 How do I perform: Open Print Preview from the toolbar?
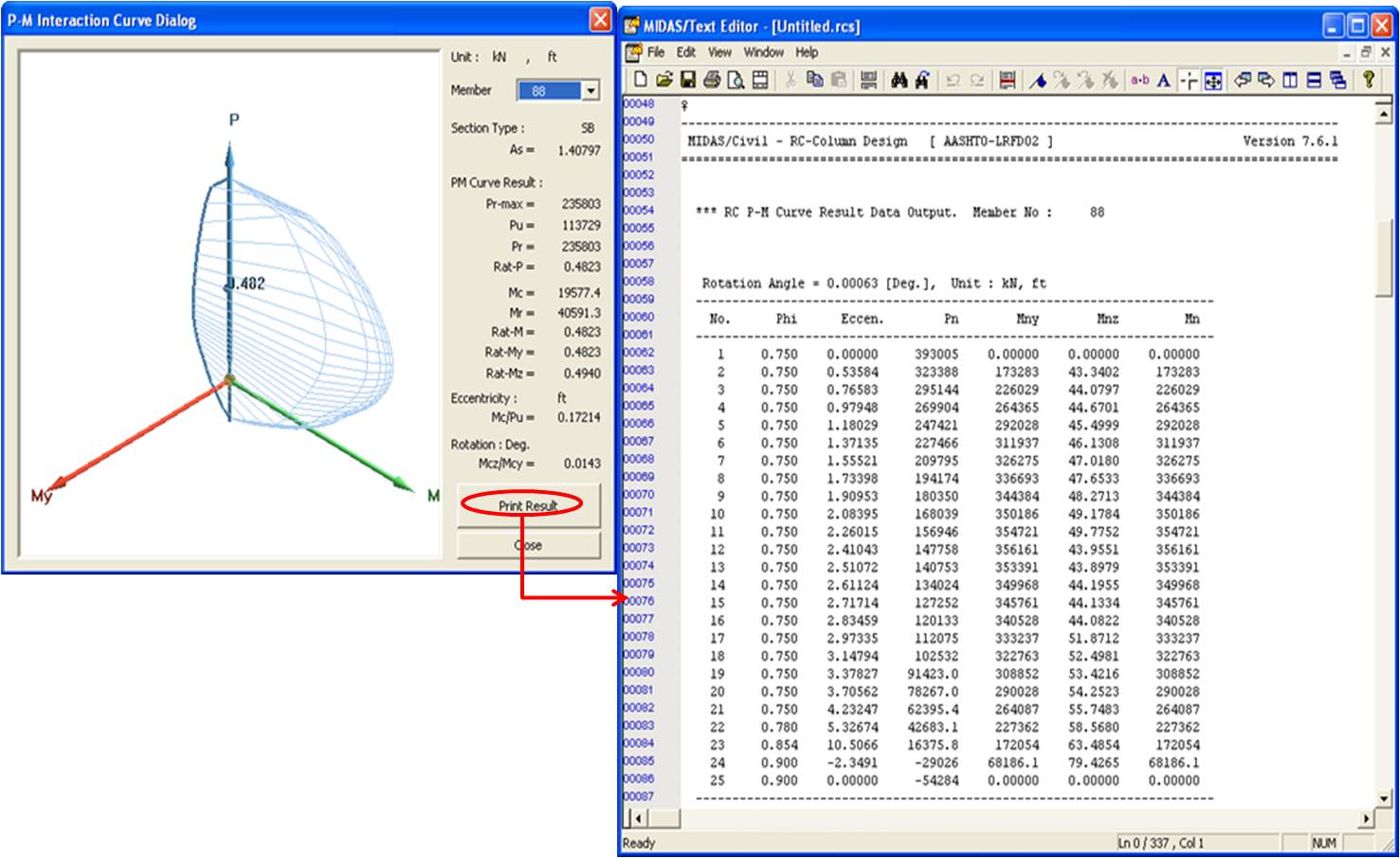point(736,81)
